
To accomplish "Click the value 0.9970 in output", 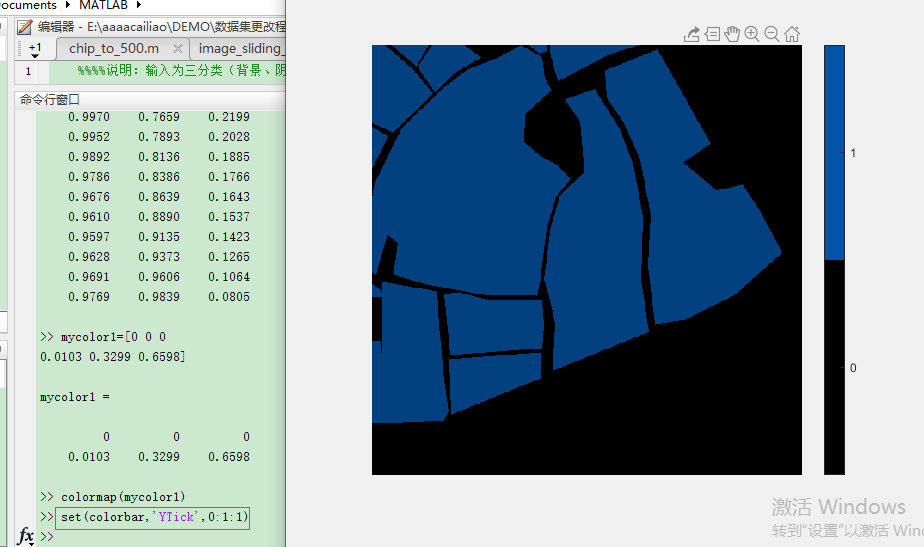I will (x=89, y=117).
